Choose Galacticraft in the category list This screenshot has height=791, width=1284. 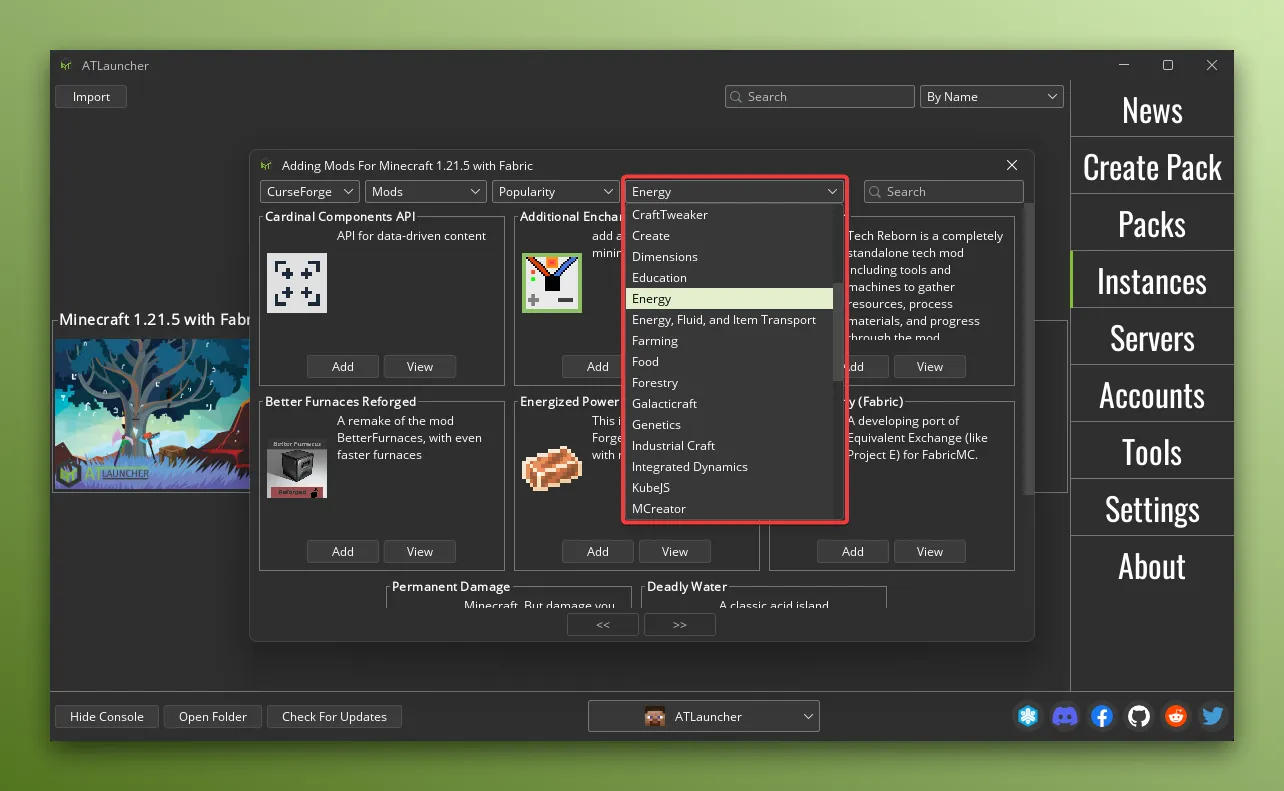pyautogui.click(x=664, y=404)
